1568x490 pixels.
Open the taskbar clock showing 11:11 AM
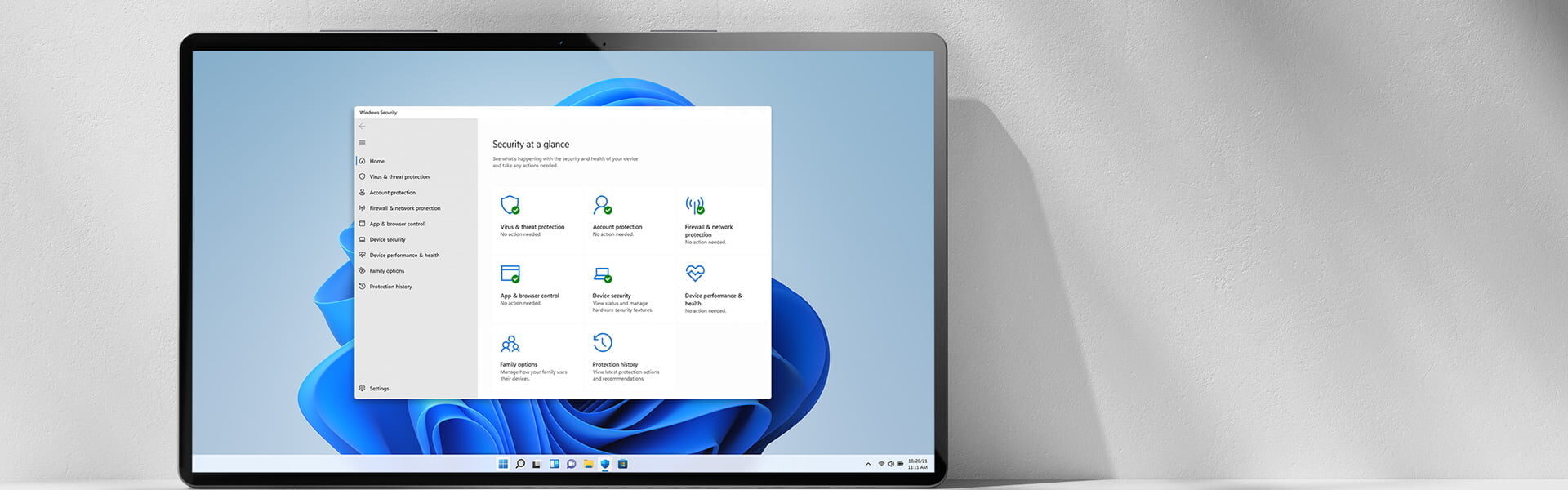(x=917, y=464)
